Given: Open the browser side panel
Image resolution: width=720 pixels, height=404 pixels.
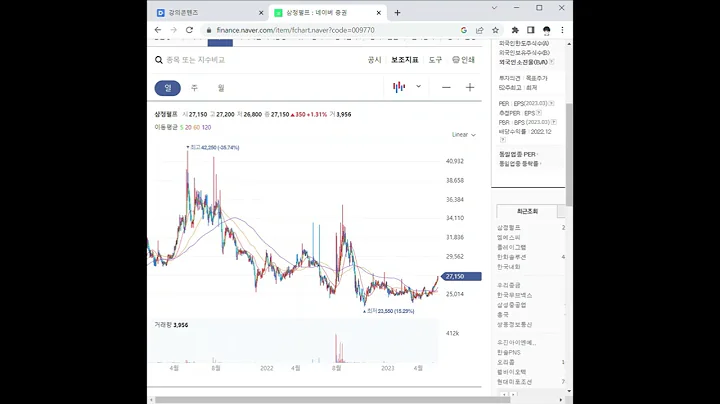Looking at the screenshot, I should [x=531, y=30].
